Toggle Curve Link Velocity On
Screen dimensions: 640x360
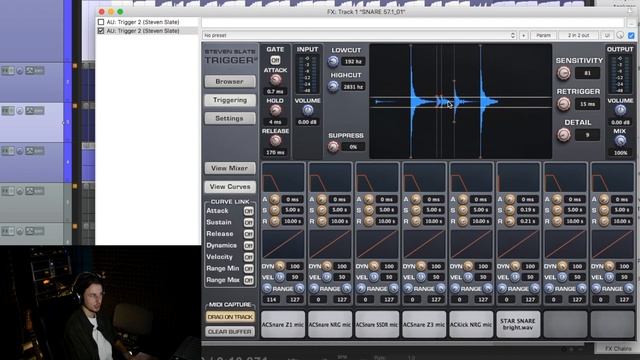point(248,257)
